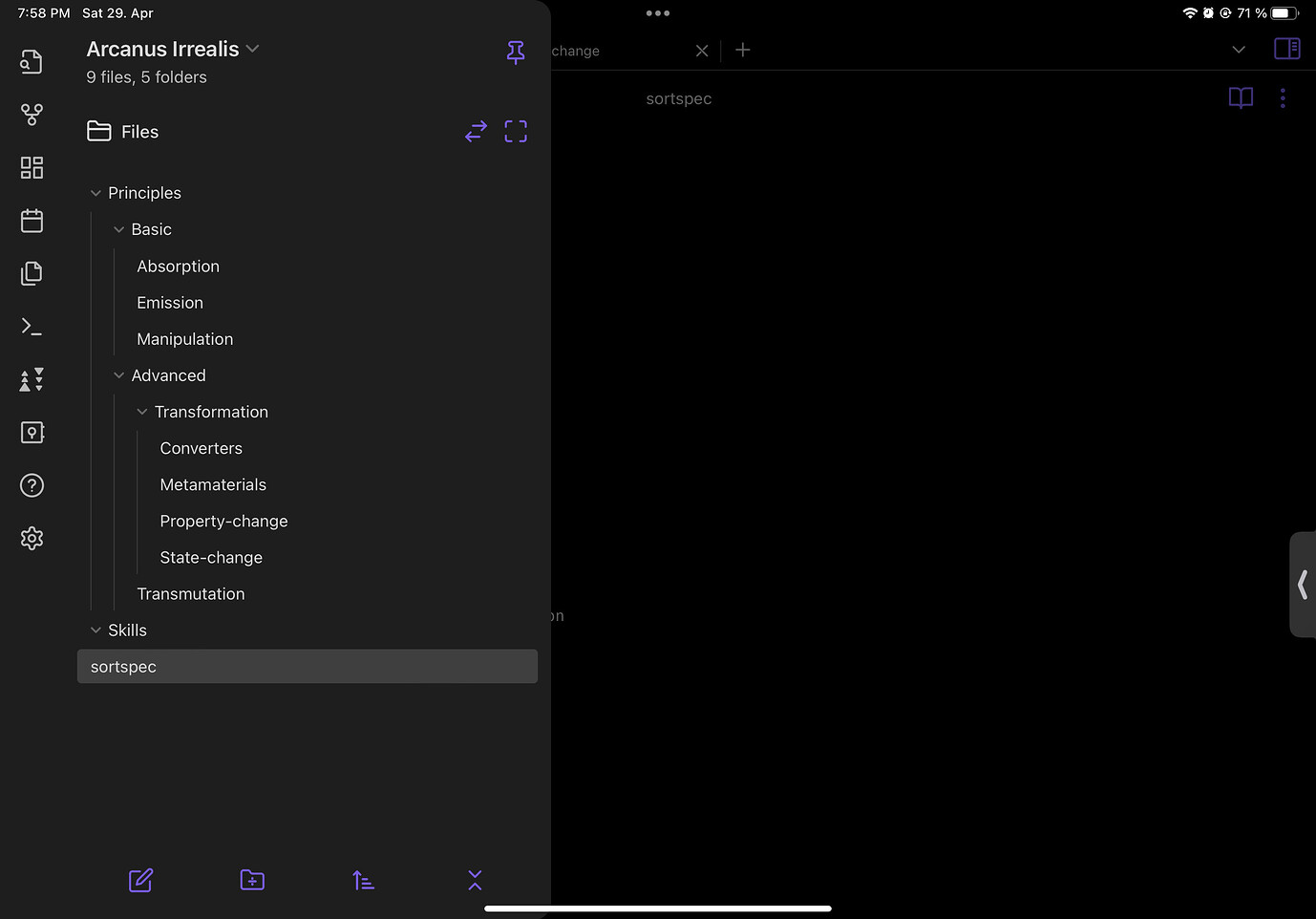
Task: Open the more options menu for sortspec
Action: point(1283,97)
